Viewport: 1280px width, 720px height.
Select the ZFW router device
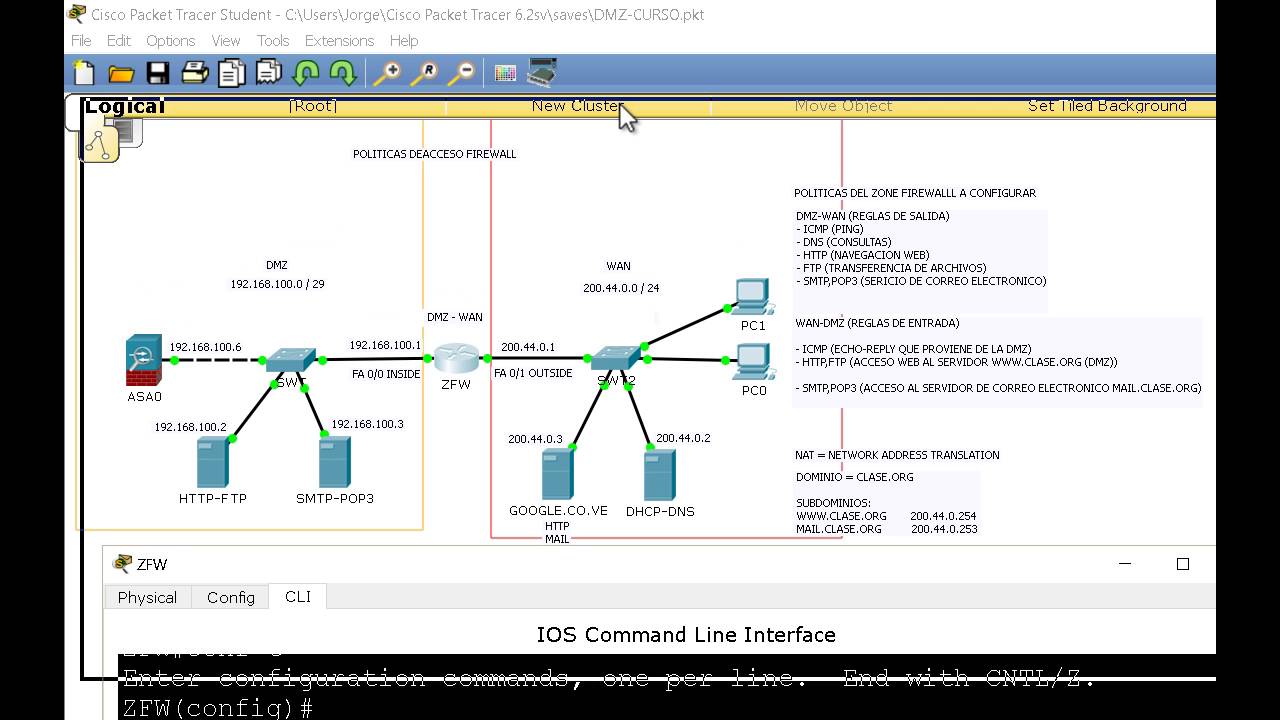(456, 358)
